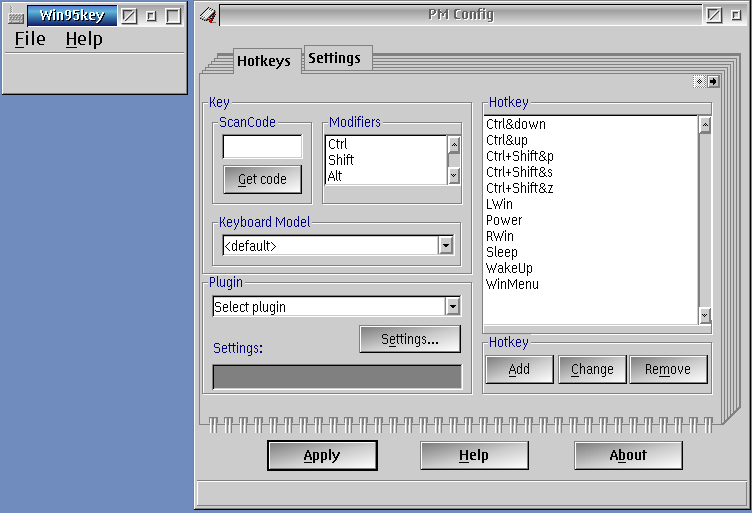Click the Win95key window system menu icon

click(x=16, y=16)
